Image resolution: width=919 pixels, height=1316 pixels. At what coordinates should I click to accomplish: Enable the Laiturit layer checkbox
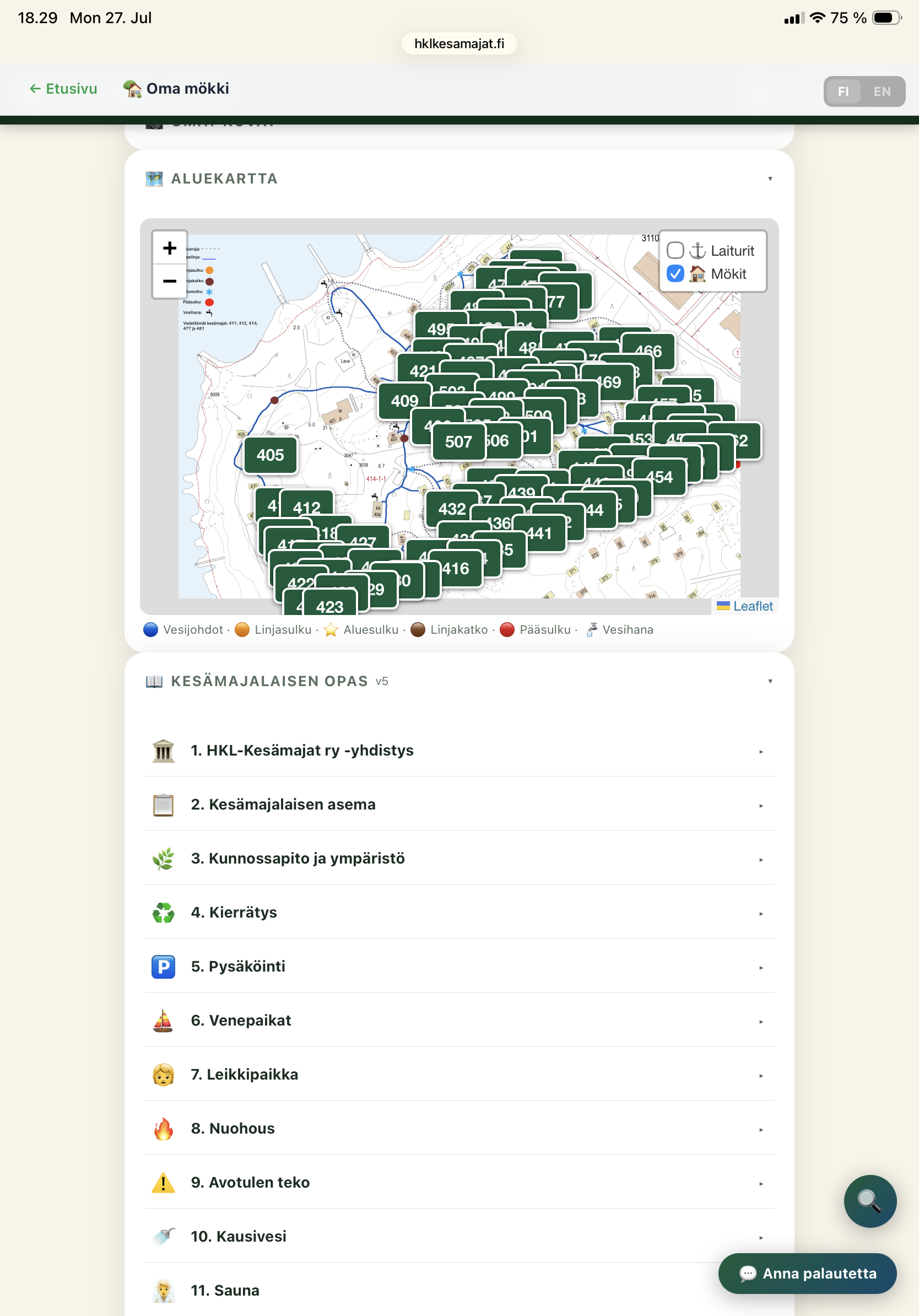tap(675, 251)
